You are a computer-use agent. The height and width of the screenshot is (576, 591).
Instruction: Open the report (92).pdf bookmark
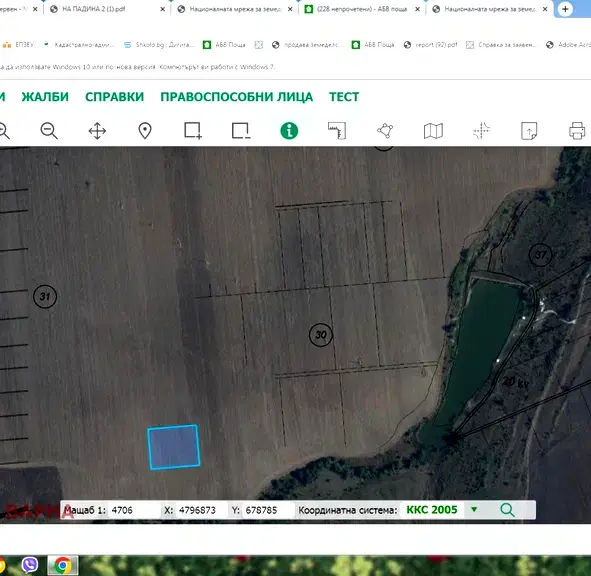click(x=430, y=45)
